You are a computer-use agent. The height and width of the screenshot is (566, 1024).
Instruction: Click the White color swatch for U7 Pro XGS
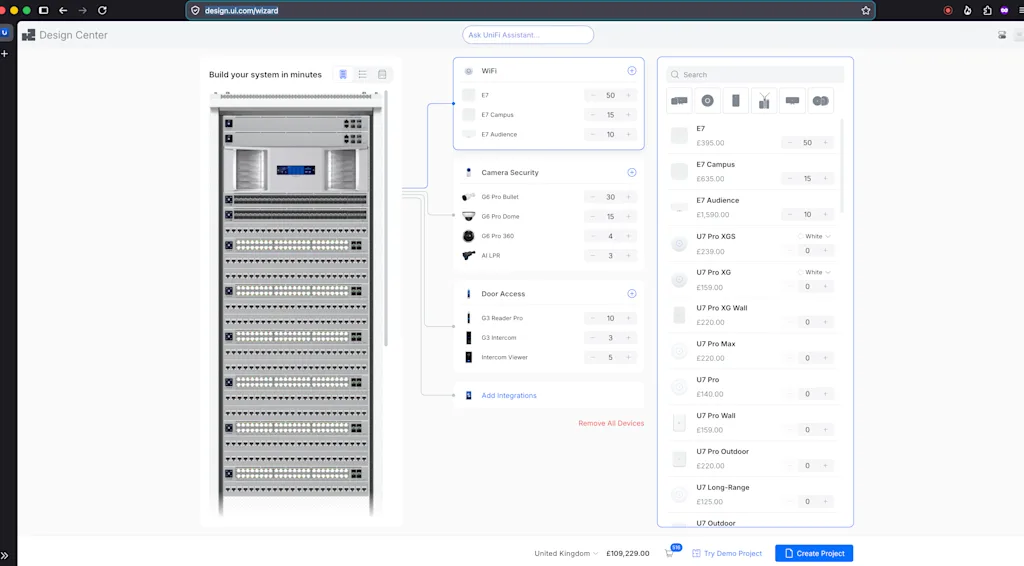point(801,236)
